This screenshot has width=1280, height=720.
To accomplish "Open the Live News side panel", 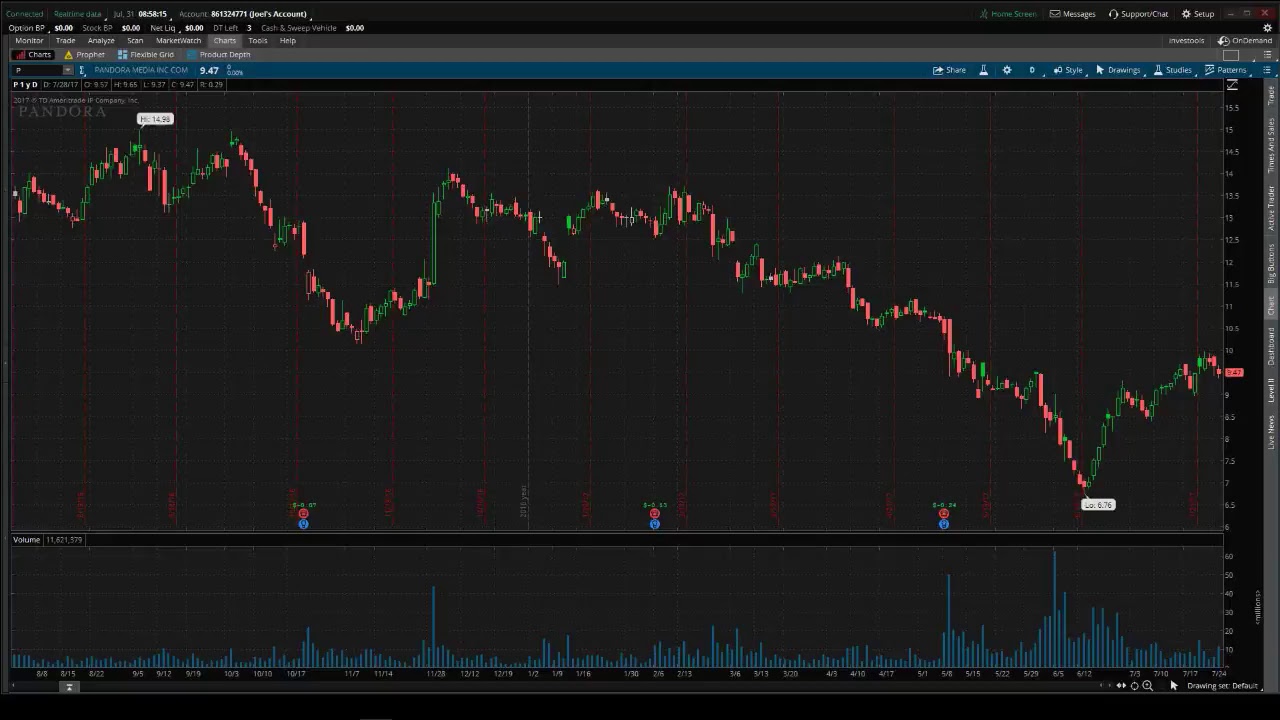I will click(1271, 432).
